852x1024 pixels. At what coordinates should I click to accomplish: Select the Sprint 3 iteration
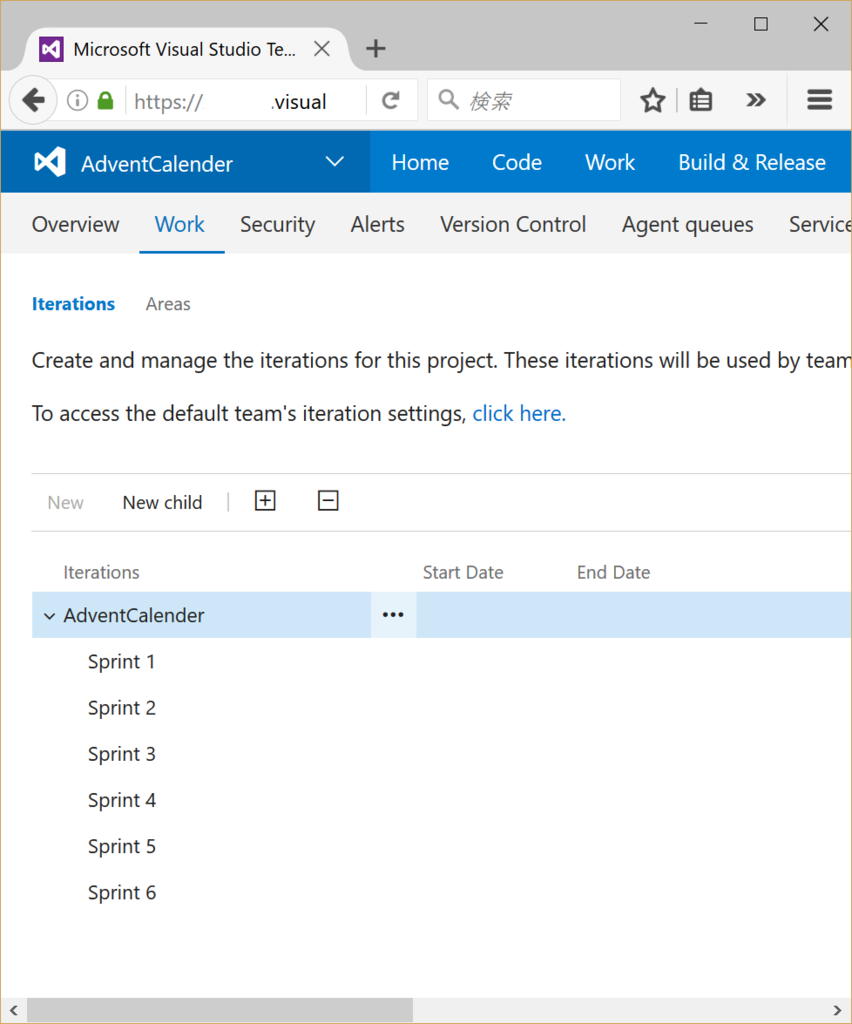click(x=121, y=754)
